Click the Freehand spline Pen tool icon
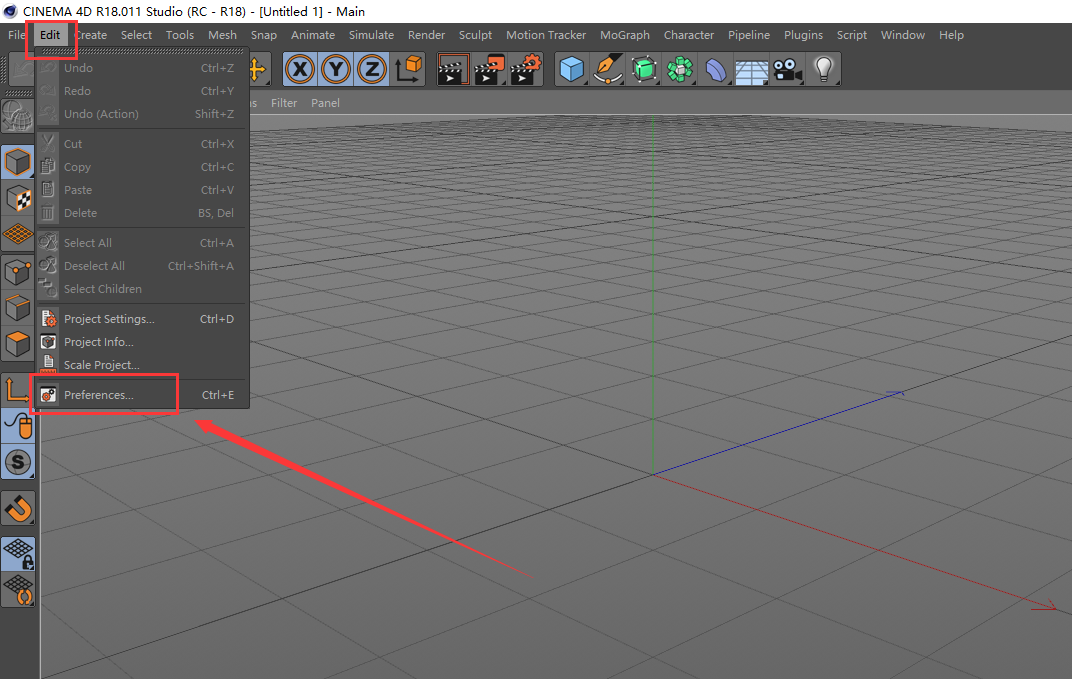 click(605, 69)
